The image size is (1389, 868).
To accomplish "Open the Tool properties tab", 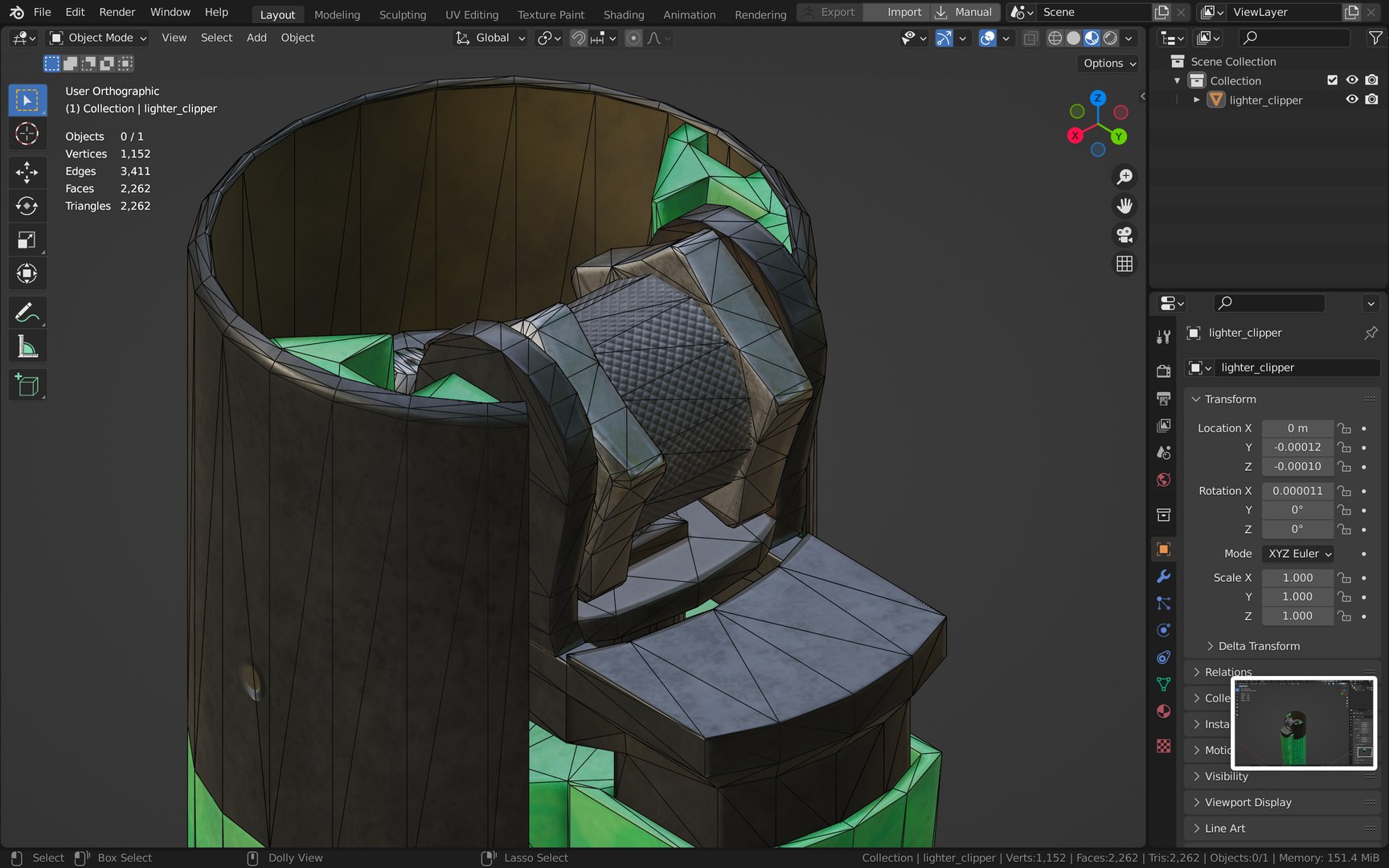I will pyautogui.click(x=1163, y=337).
